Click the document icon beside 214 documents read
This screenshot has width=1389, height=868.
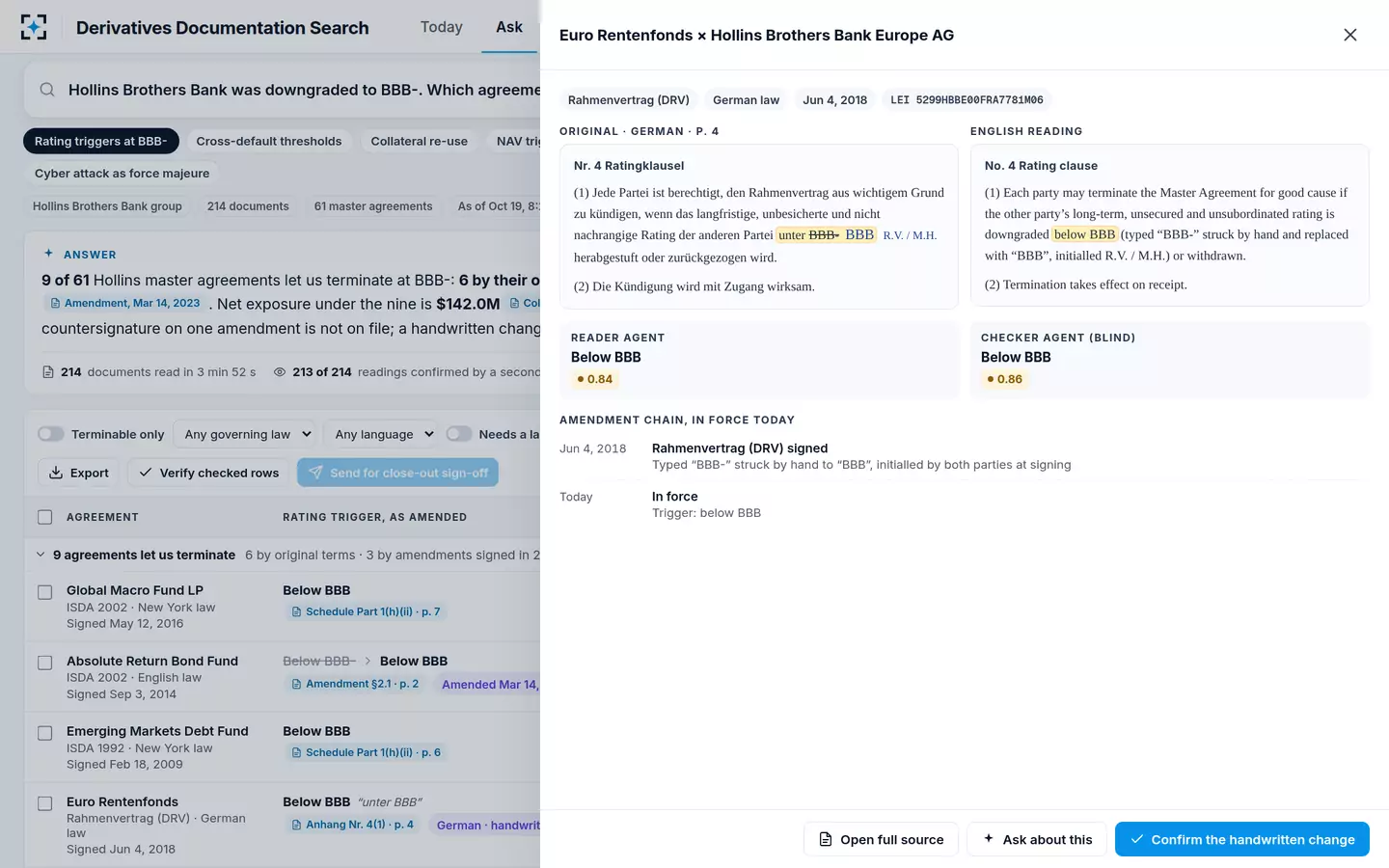(x=48, y=372)
